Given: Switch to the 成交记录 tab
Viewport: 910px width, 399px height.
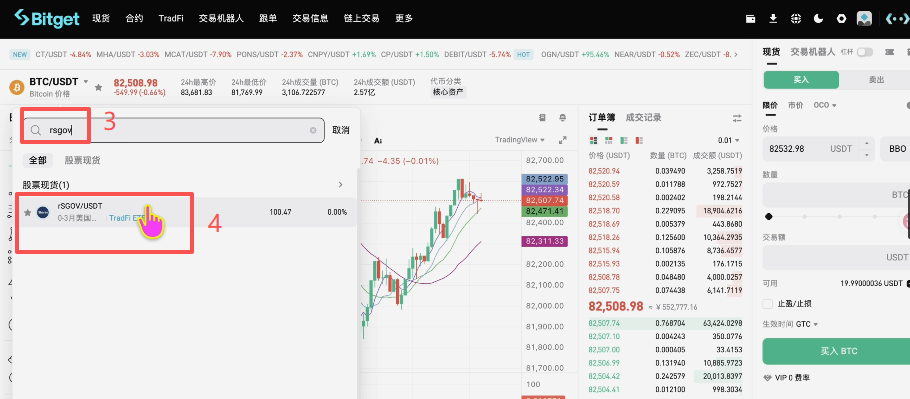Looking at the screenshot, I should coord(643,118).
